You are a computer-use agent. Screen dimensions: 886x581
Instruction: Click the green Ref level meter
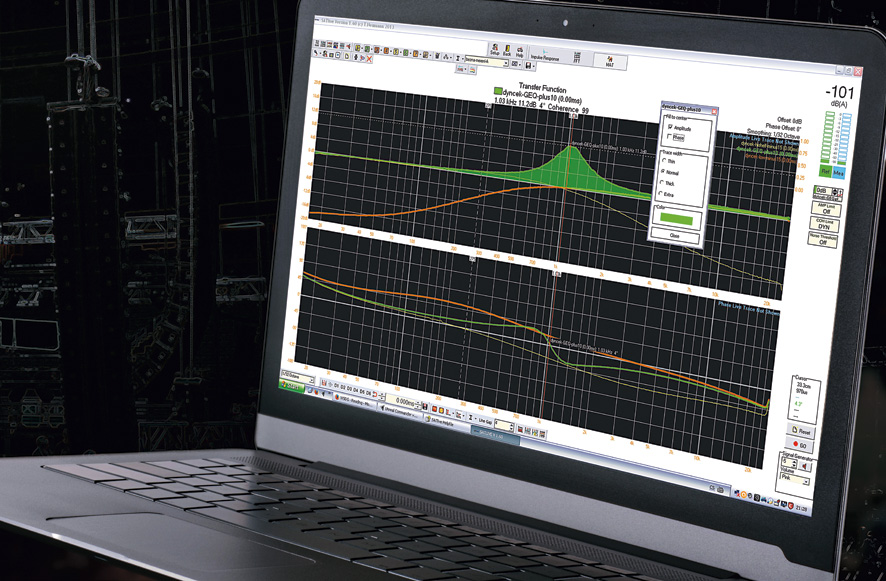coord(829,137)
